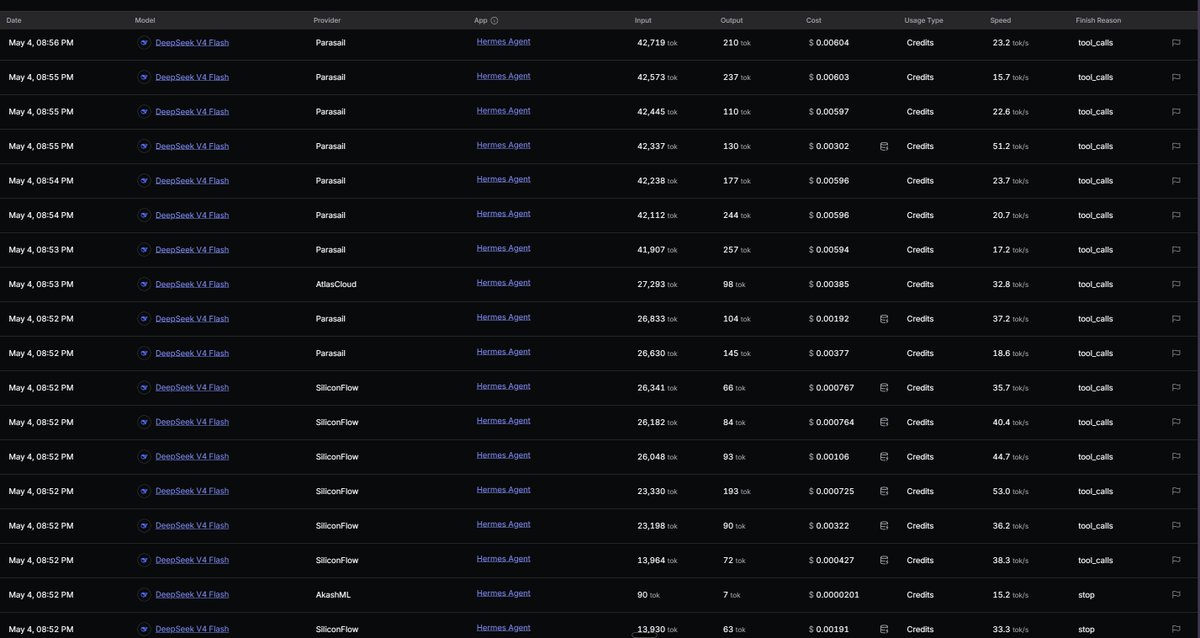The image size is (1200, 638).
Task: Flag the AtlasCloud request row
Action: coord(1176,284)
